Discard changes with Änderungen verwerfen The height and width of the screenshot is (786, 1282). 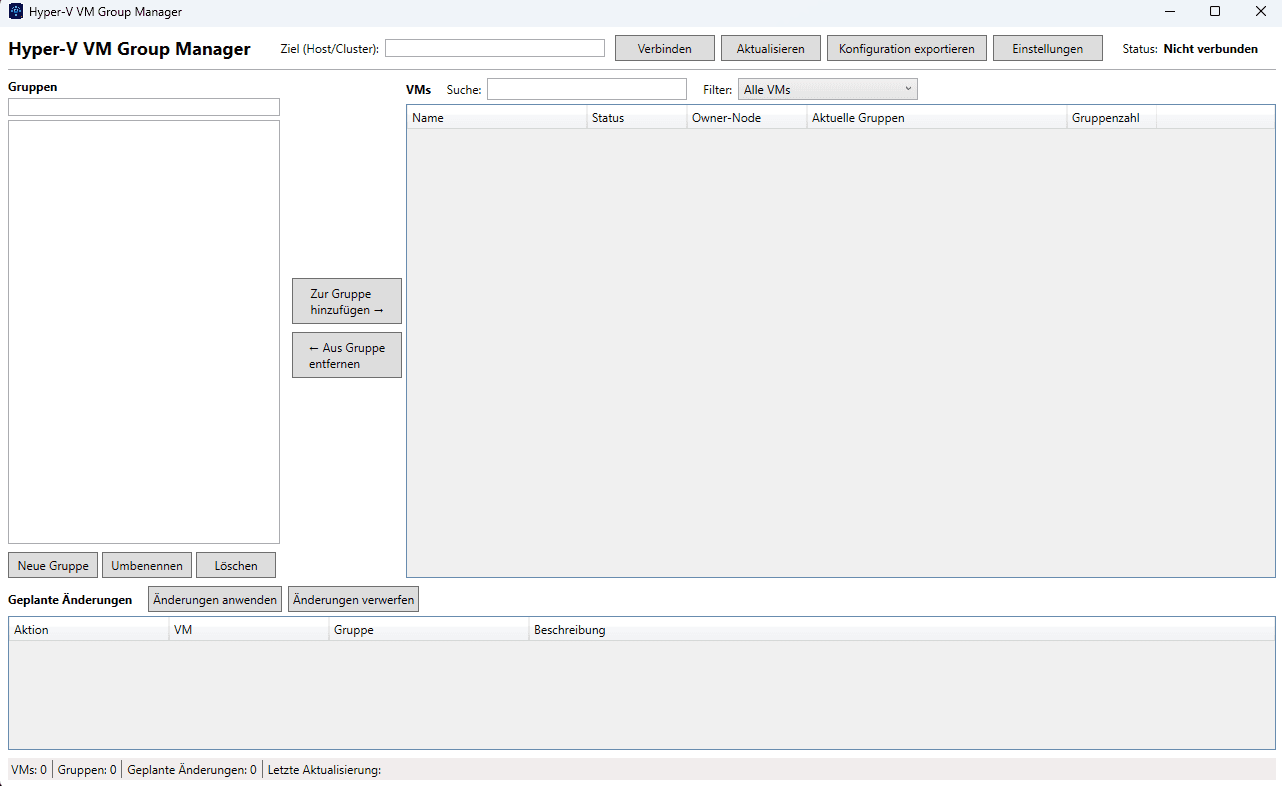coord(353,599)
